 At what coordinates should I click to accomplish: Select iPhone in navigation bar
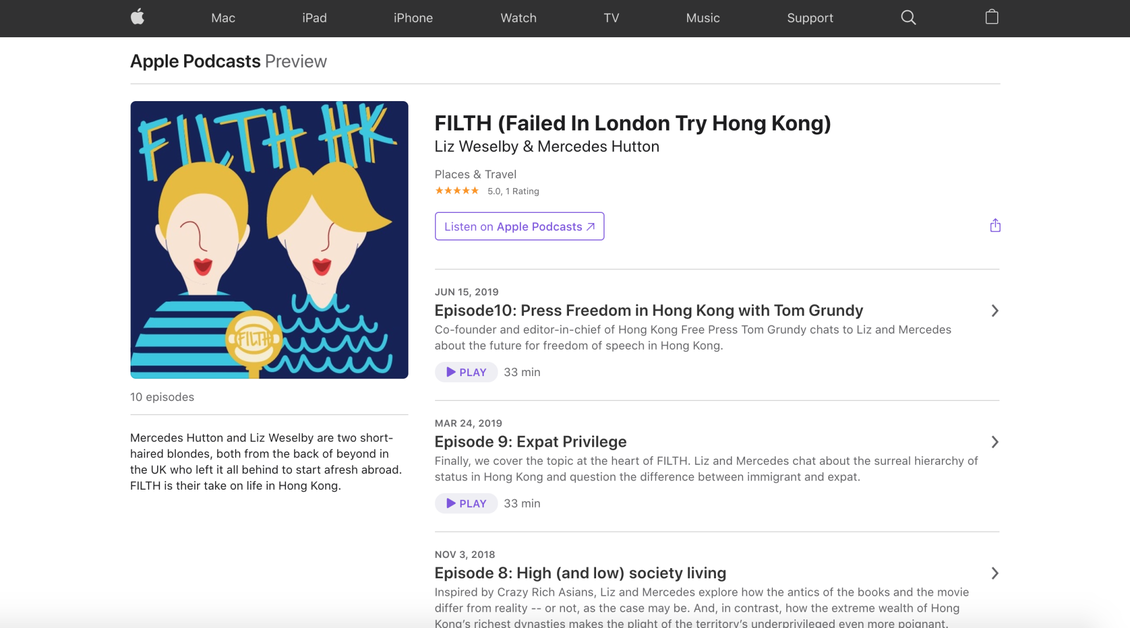(x=413, y=18)
